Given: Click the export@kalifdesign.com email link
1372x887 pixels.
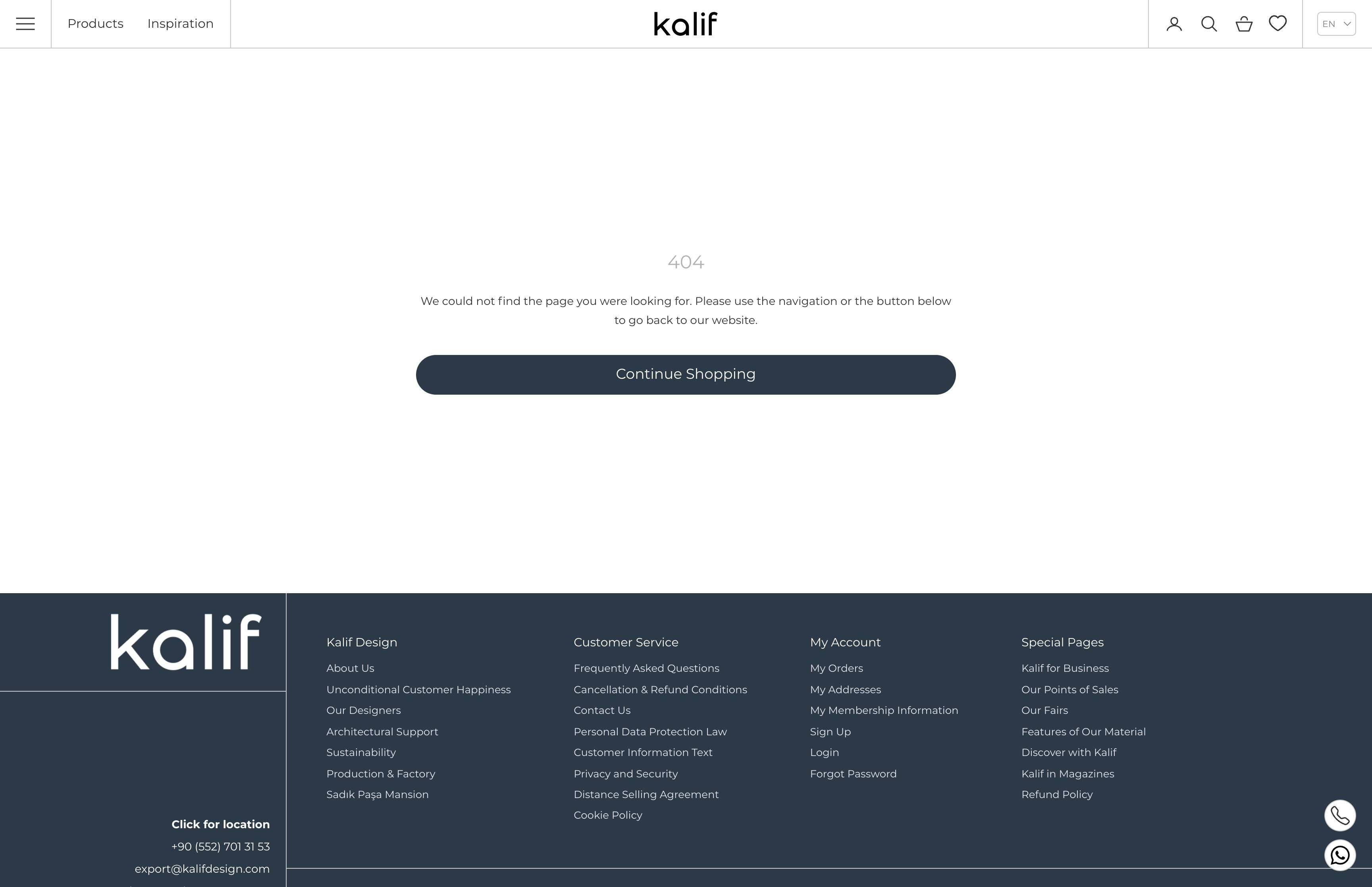Looking at the screenshot, I should 202,868.
